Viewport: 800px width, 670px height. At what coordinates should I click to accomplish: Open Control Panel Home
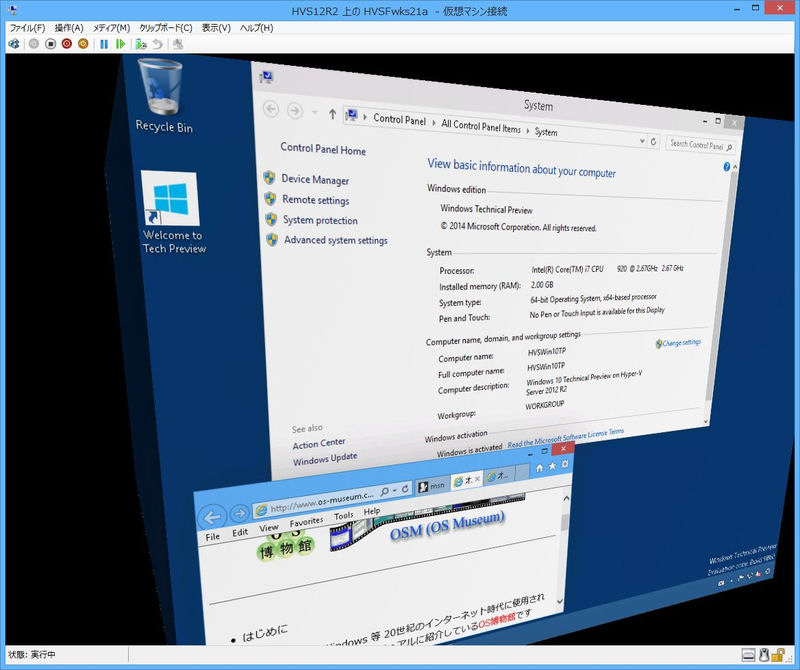click(323, 149)
